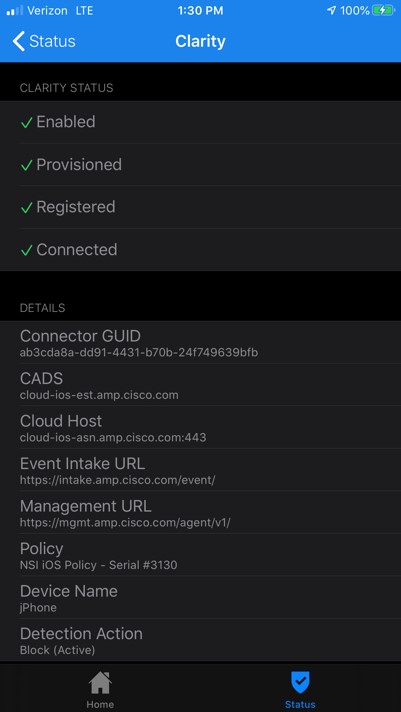
Task: Tap the cellular signal bars icon
Action: click(x=14, y=10)
